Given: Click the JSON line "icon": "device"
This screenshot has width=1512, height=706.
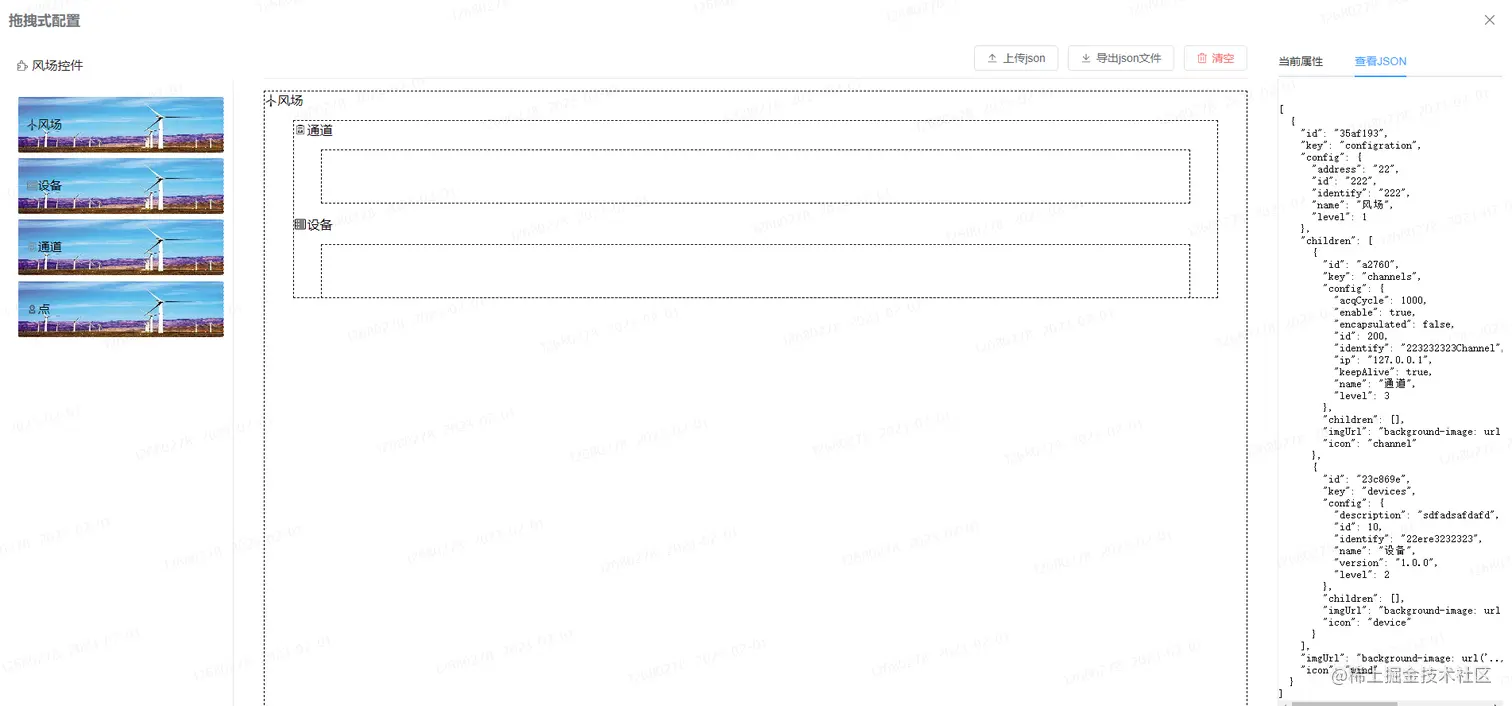Looking at the screenshot, I should tap(1367, 622).
